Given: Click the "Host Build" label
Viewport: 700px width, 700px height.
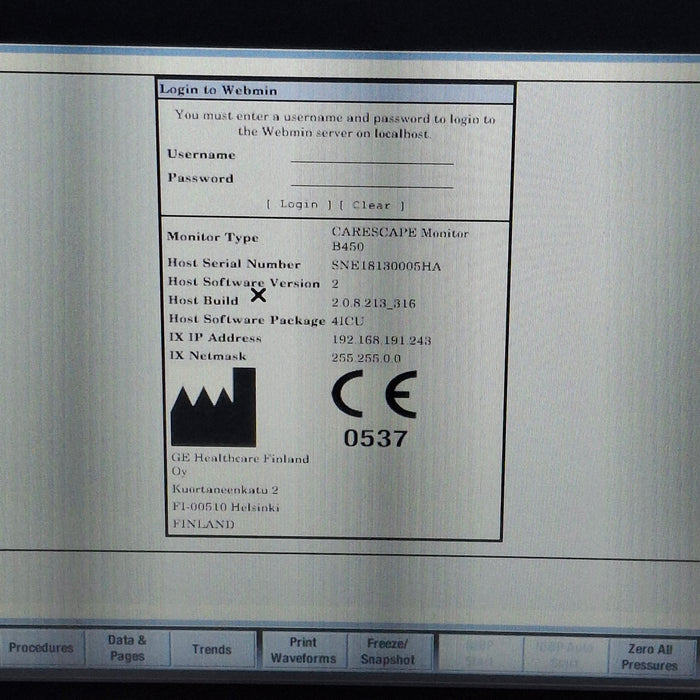Looking at the screenshot, I should click(x=203, y=300).
